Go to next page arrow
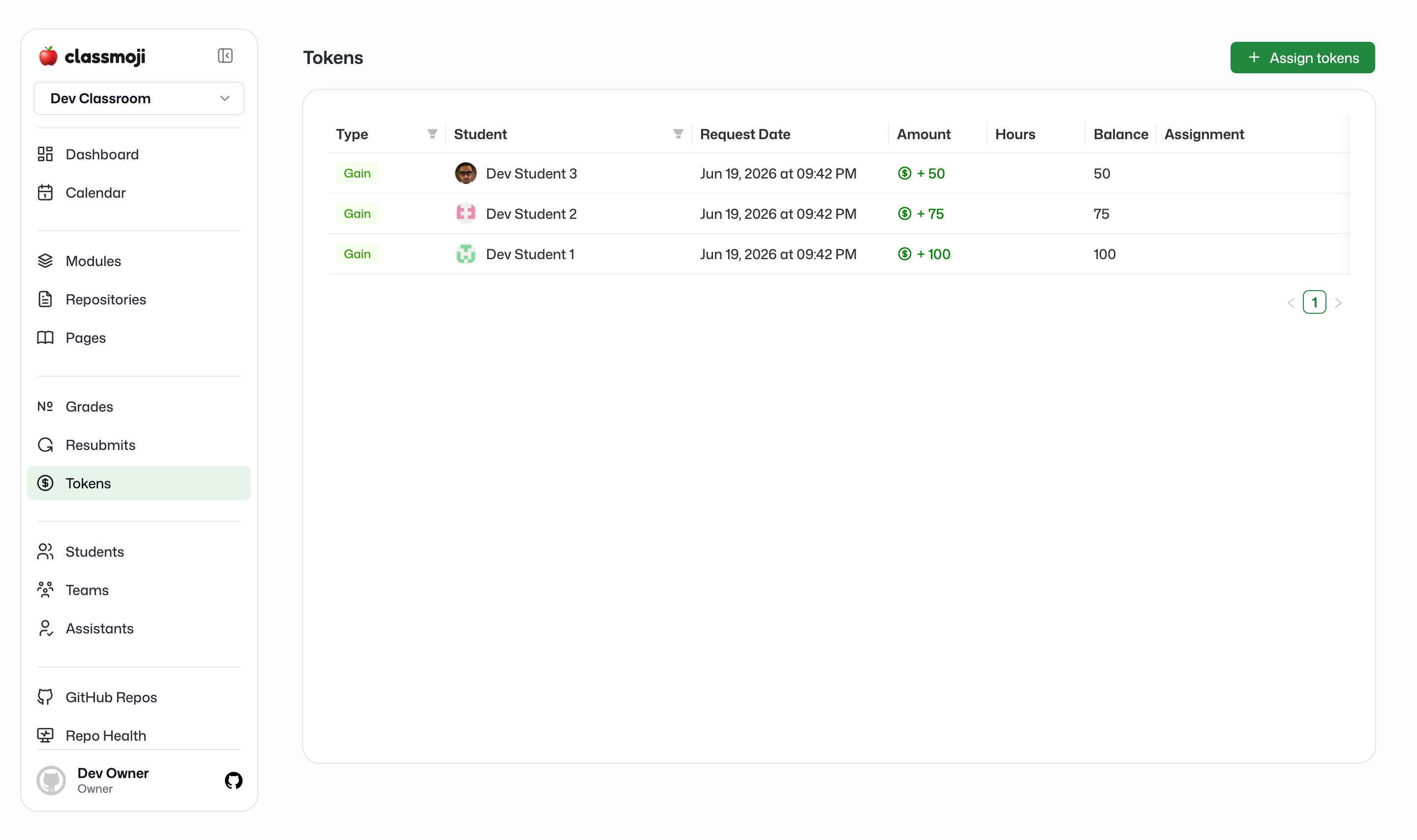The height and width of the screenshot is (840, 1417). pos(1338,303)
